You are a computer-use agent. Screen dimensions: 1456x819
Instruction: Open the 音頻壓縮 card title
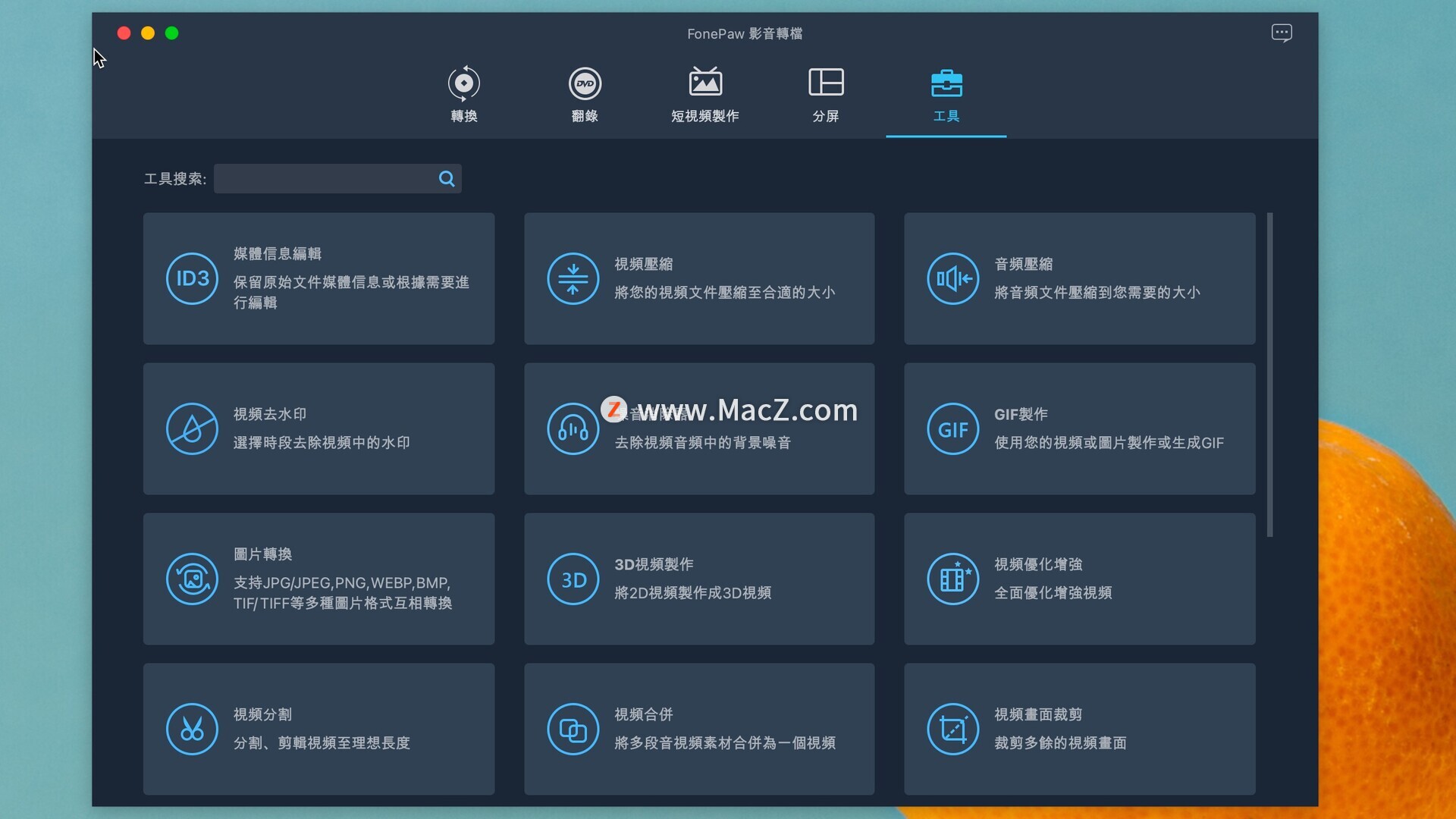click(1024, 264)
